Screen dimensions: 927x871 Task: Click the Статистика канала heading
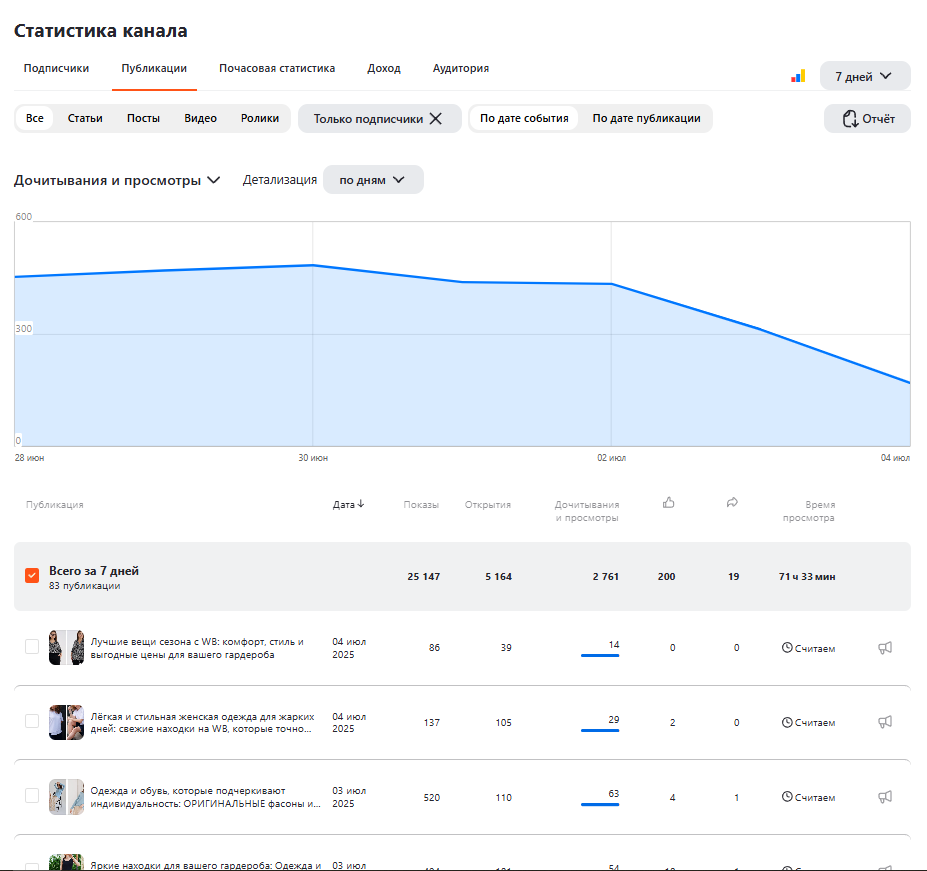(x=101, y=31)
